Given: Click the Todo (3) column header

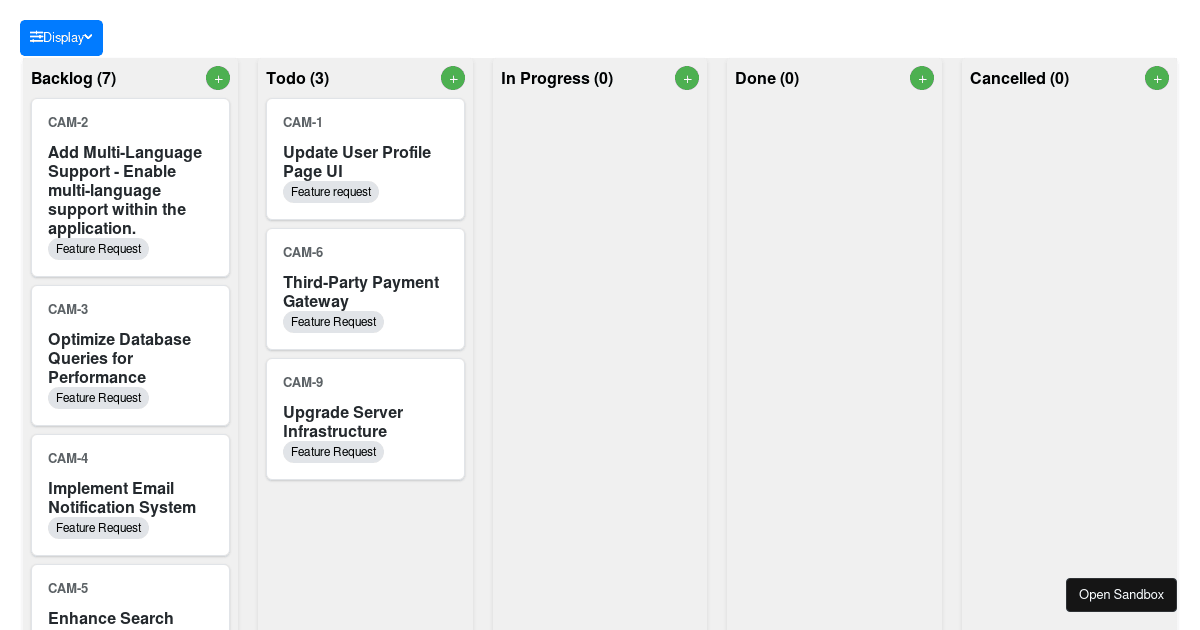Looking at the screenshot, I should (298, 78).
